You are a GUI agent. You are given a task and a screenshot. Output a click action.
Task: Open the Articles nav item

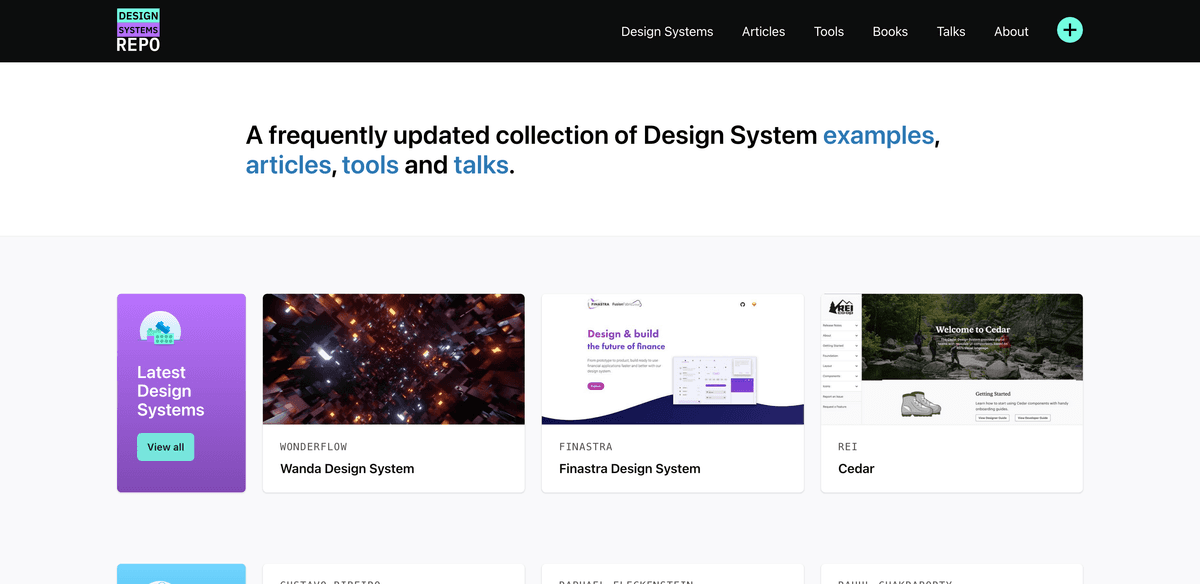click(763, 31)
